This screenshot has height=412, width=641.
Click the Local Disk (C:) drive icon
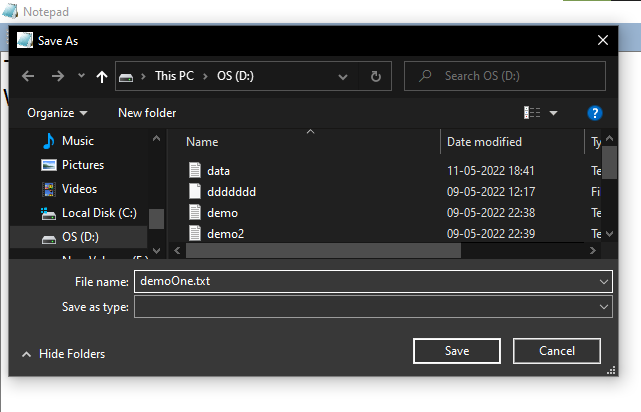pos(48,213)
